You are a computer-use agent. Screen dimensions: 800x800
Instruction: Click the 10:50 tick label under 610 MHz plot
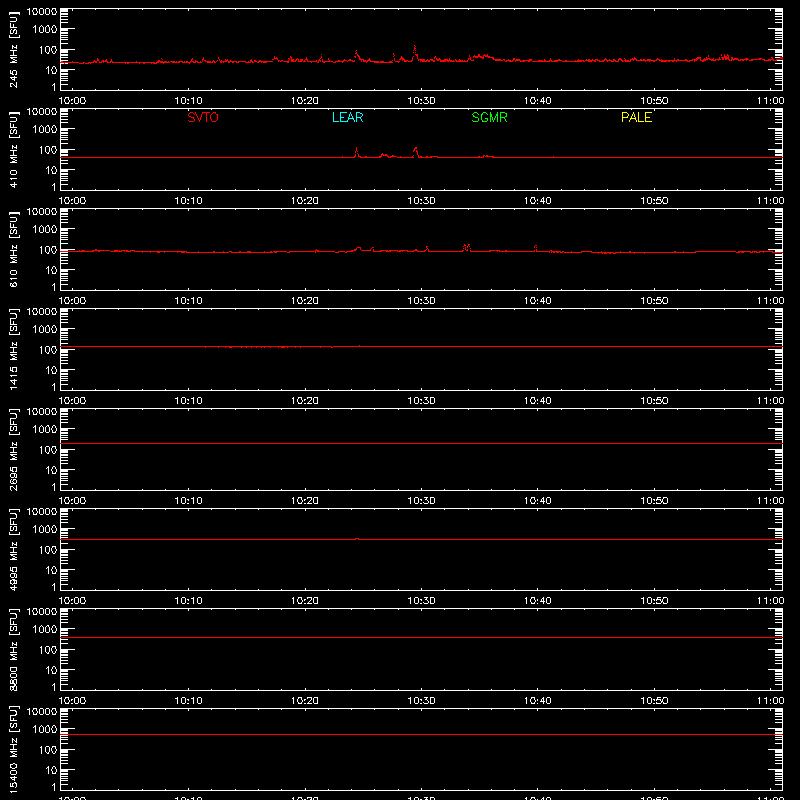tap(654, 301)
